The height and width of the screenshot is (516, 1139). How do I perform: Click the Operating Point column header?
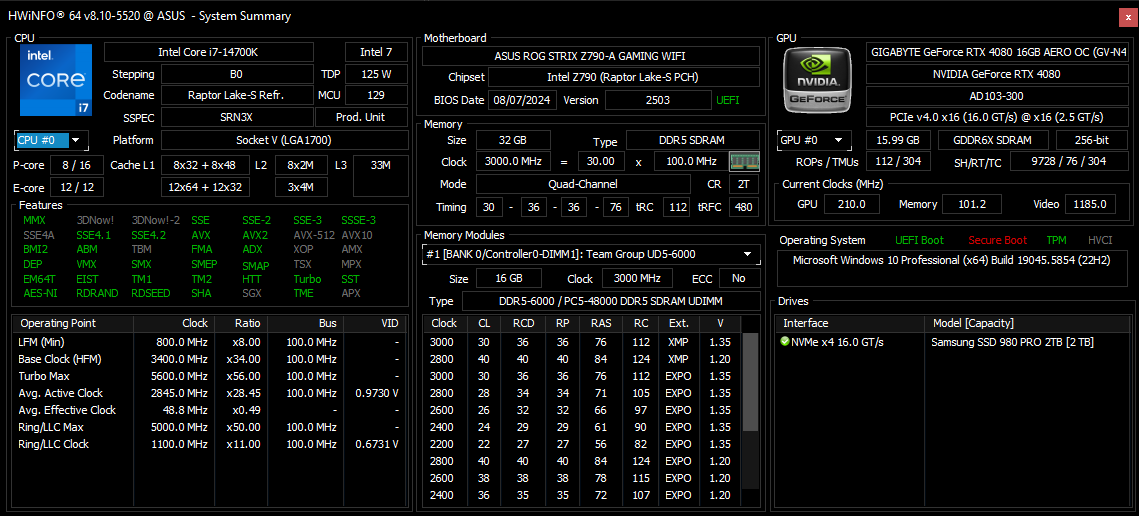click(73, 323)
